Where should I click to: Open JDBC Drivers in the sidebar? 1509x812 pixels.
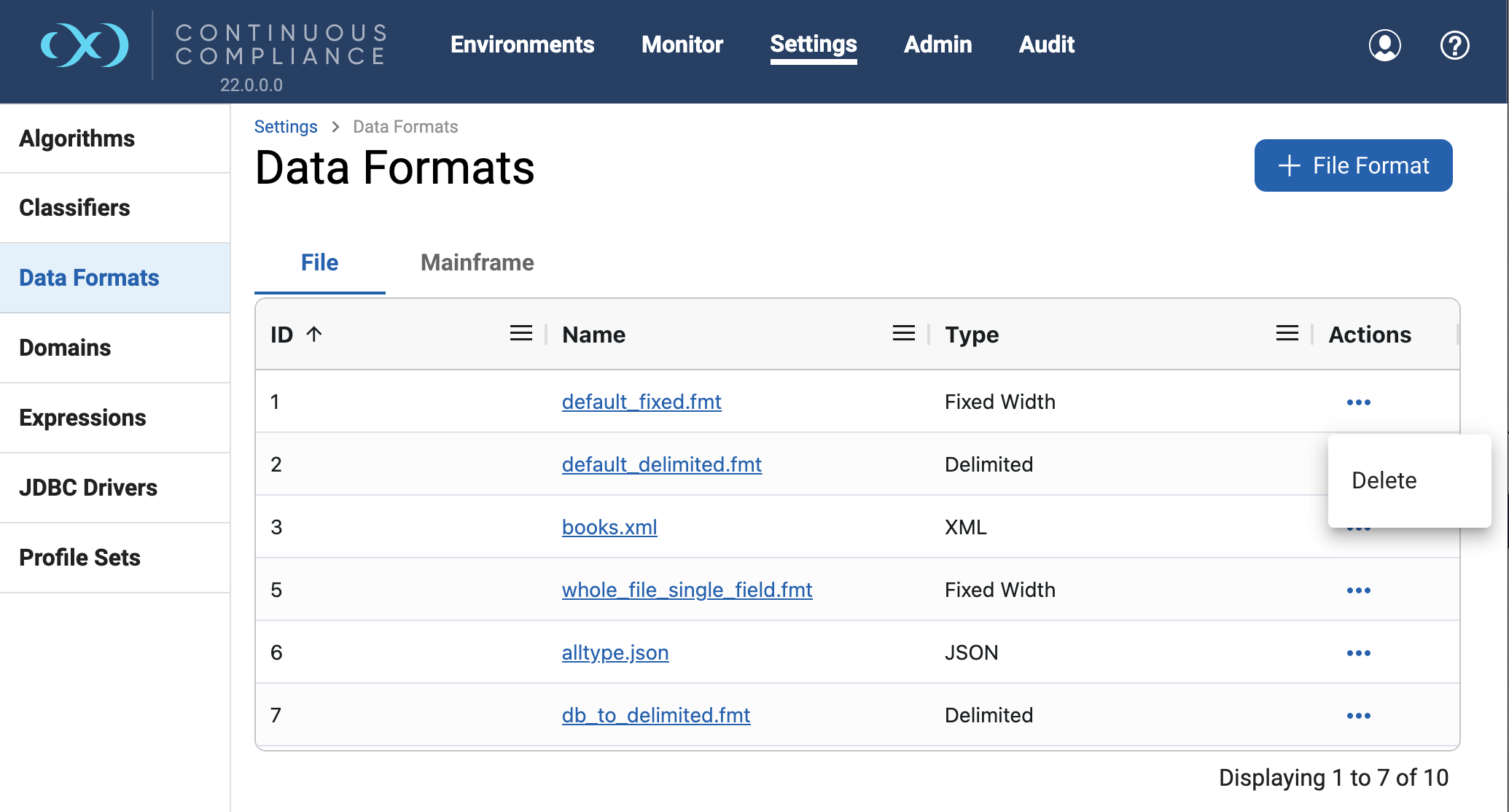88,488
